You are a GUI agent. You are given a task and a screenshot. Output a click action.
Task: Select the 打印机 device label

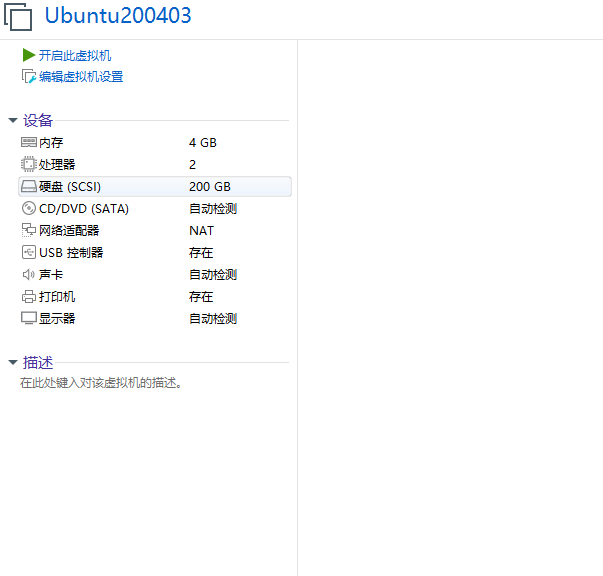click(x=57, y=296)
